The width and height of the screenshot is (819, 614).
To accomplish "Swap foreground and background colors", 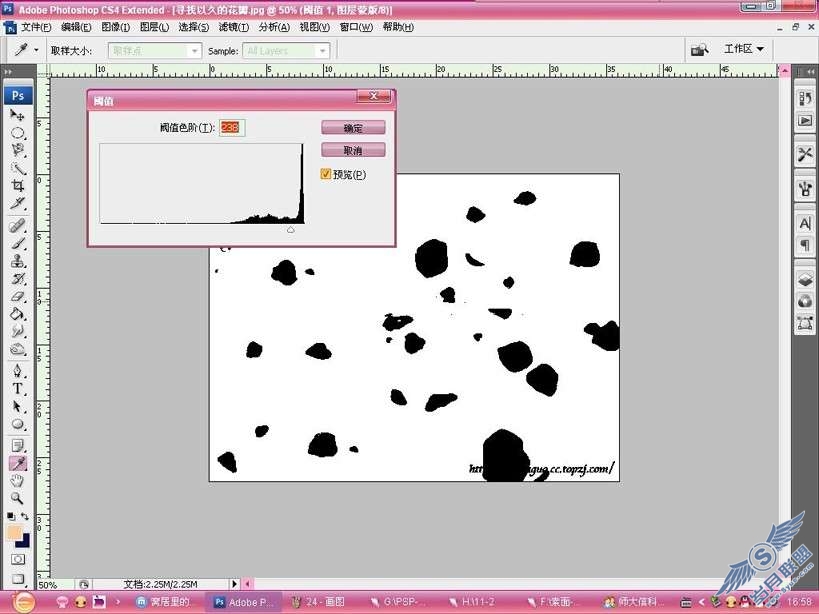I will (25, 516).
